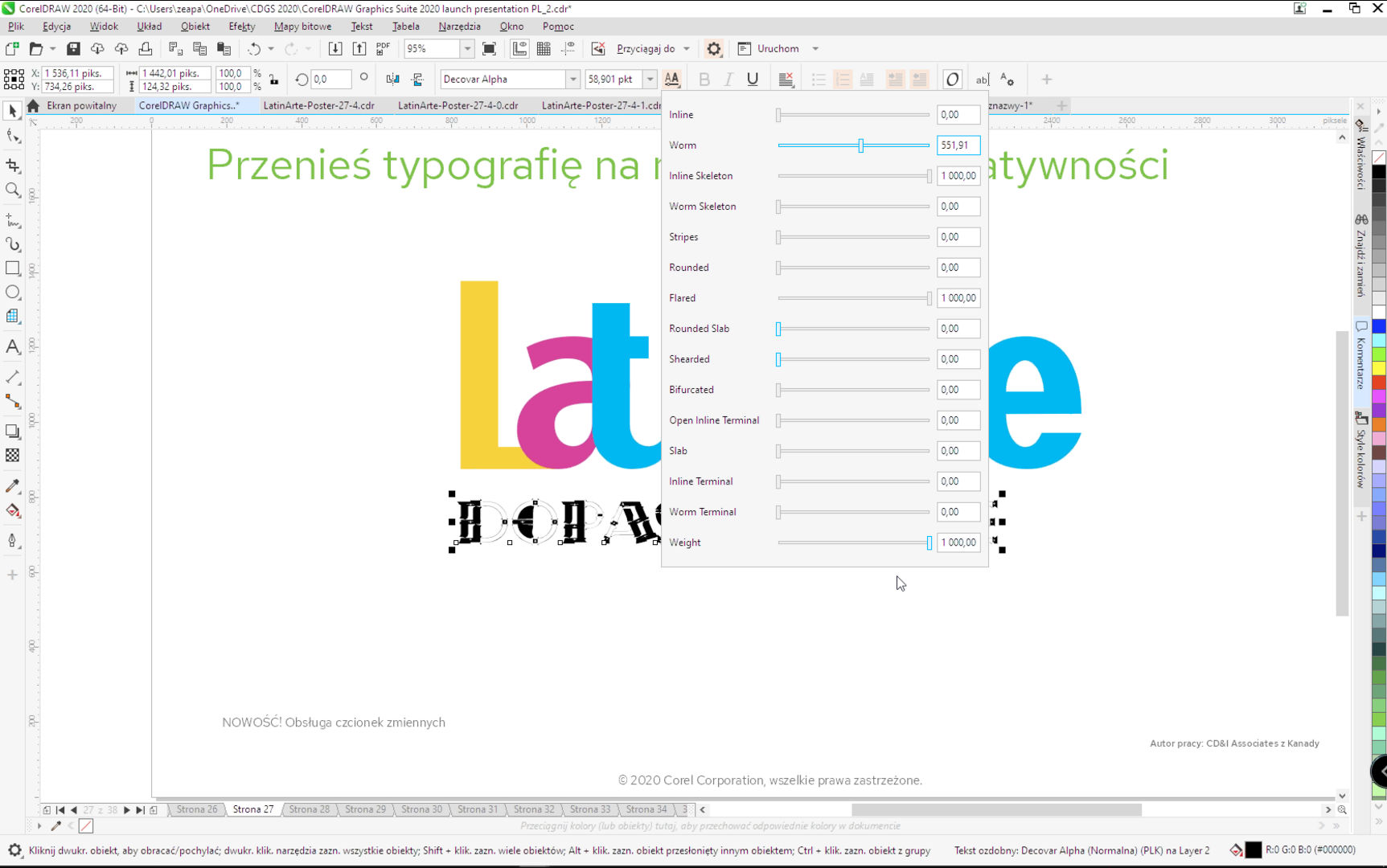
Task: Go to Strona 28 page tab
Action: [309, 809]
